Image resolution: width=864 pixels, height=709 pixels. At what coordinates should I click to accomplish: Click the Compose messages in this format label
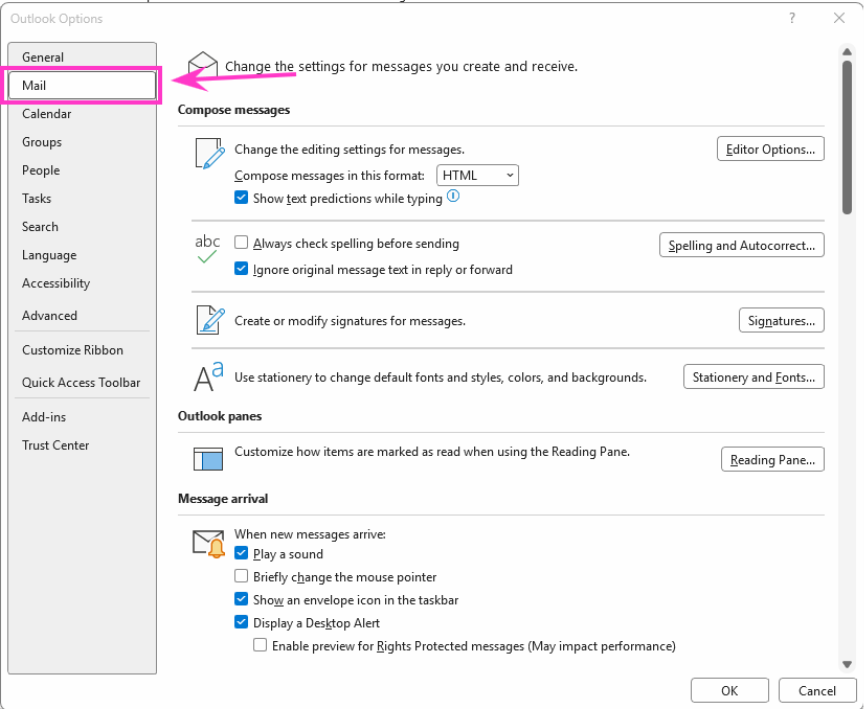pyautogui.click(x=330, y=176)
